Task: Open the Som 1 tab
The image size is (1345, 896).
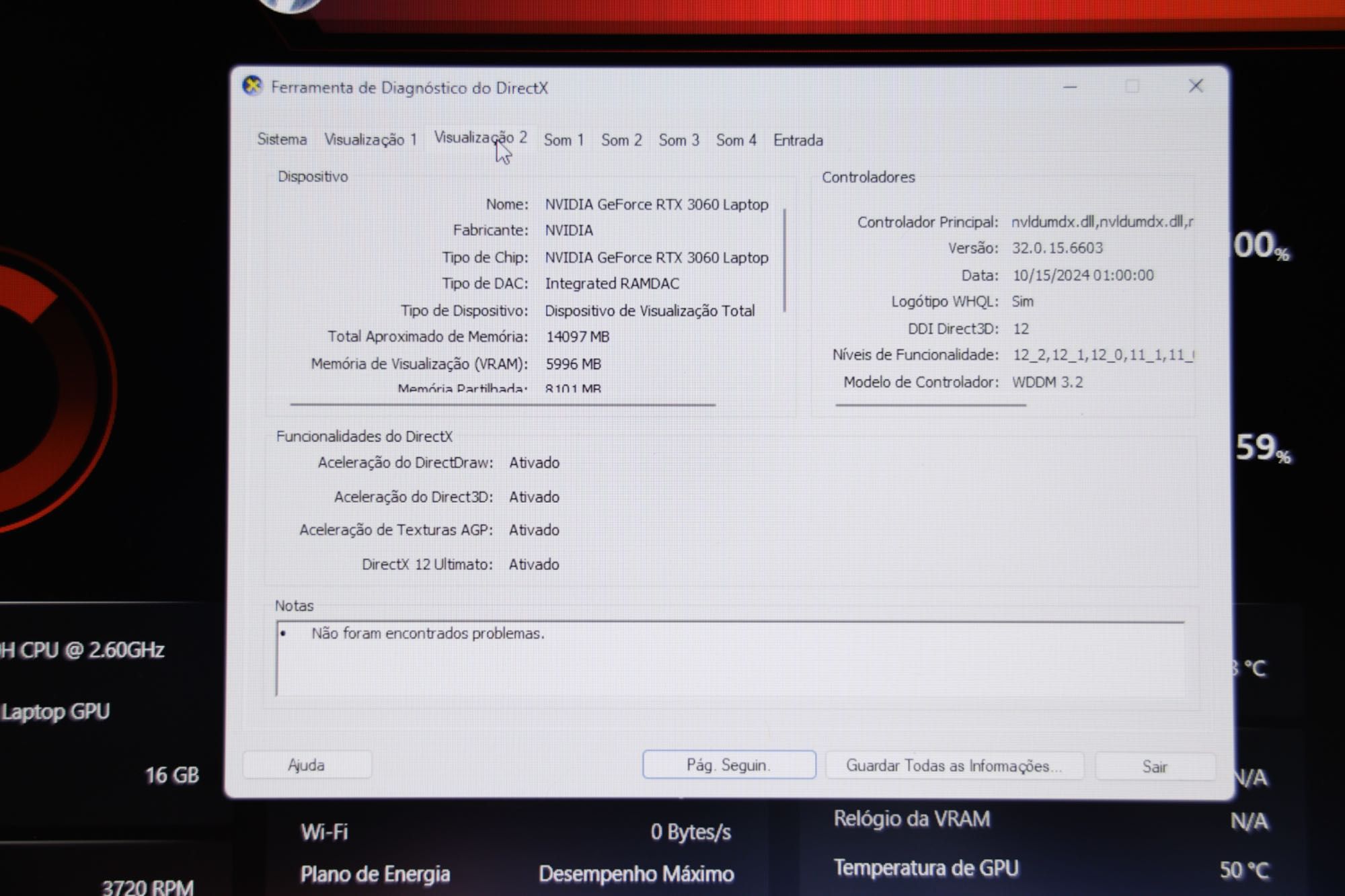Action: pos(564,140)
